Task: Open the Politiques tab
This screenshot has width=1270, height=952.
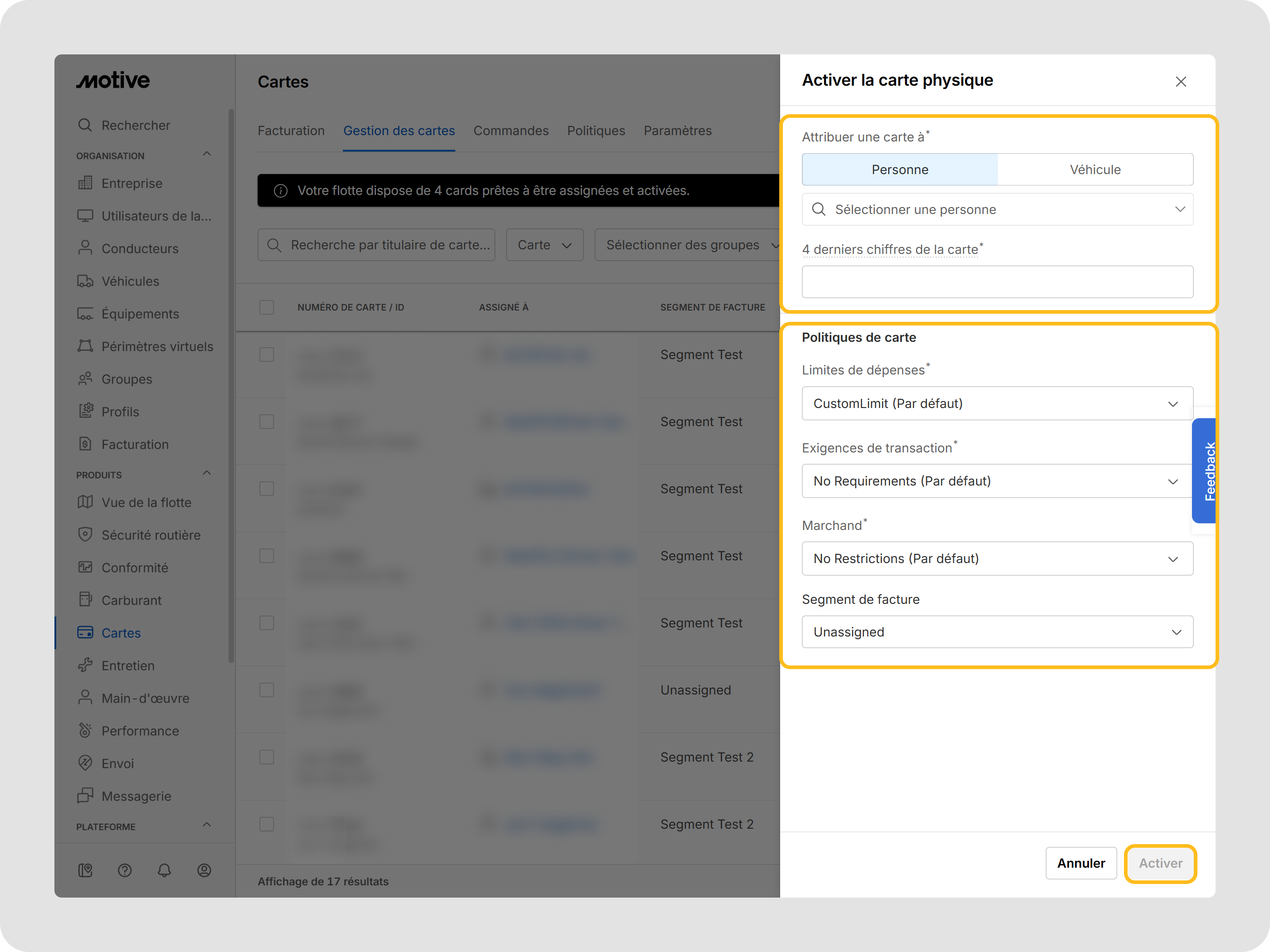Action: pos(596,131)
